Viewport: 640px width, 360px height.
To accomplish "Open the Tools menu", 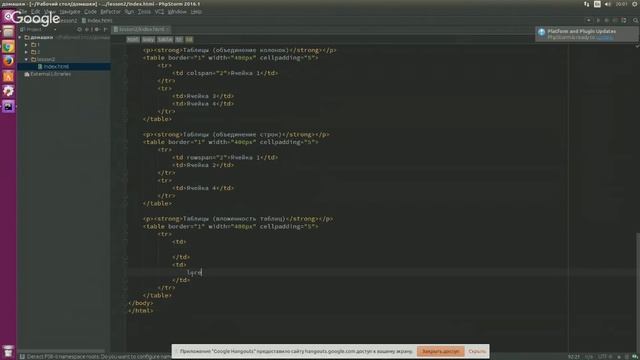I will point(144,12).
